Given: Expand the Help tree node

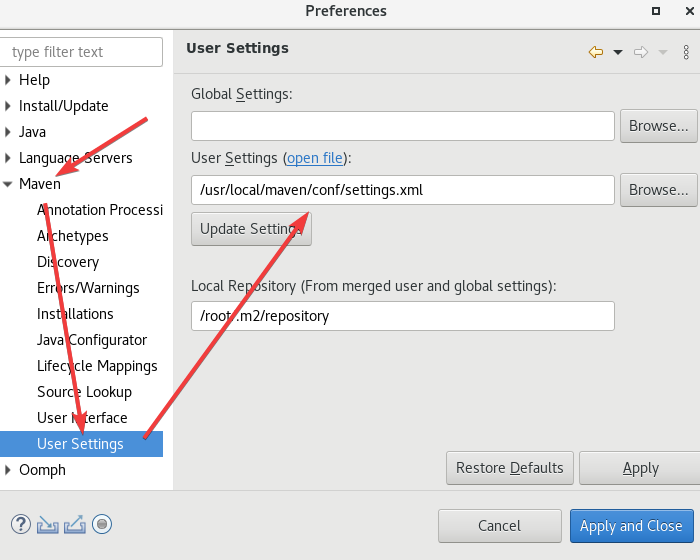Looking at the screenshot, I should click(x=8, y=80).
